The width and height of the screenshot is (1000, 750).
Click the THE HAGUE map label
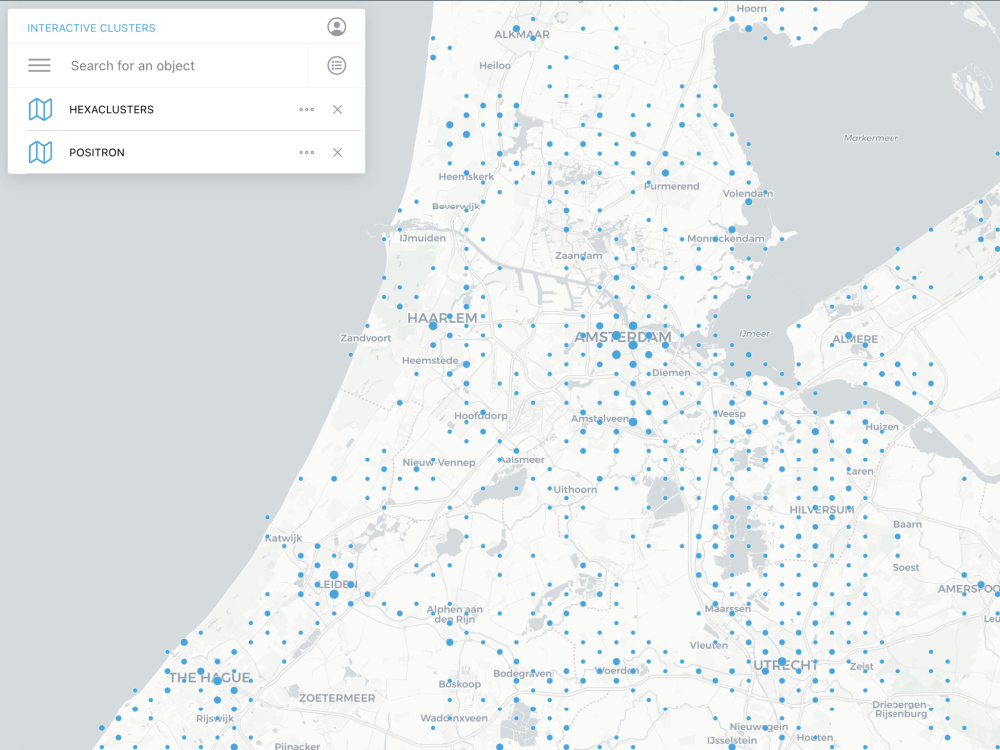pyautogui.click(x=209, y=677)
